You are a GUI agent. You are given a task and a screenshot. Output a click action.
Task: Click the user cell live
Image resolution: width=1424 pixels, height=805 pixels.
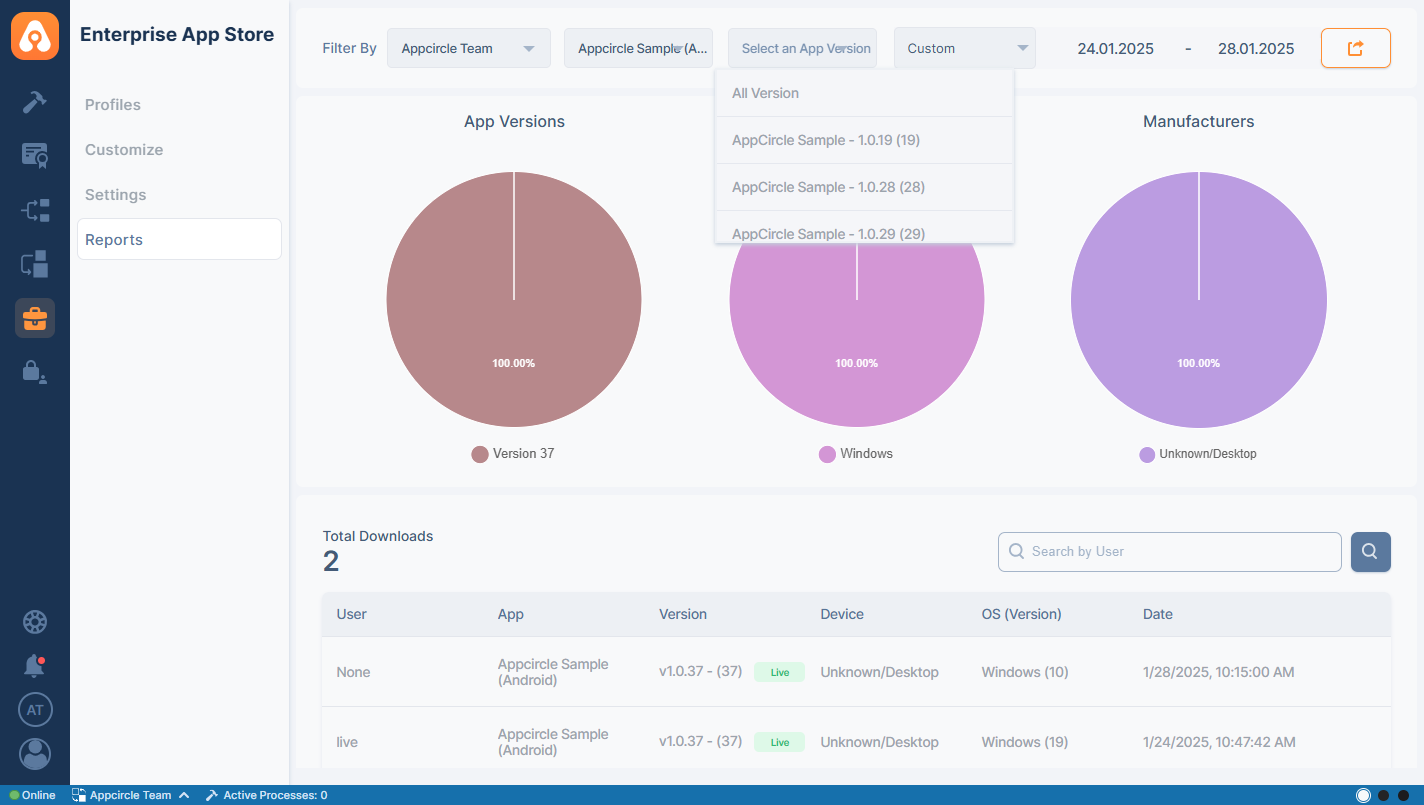[347, 742]
